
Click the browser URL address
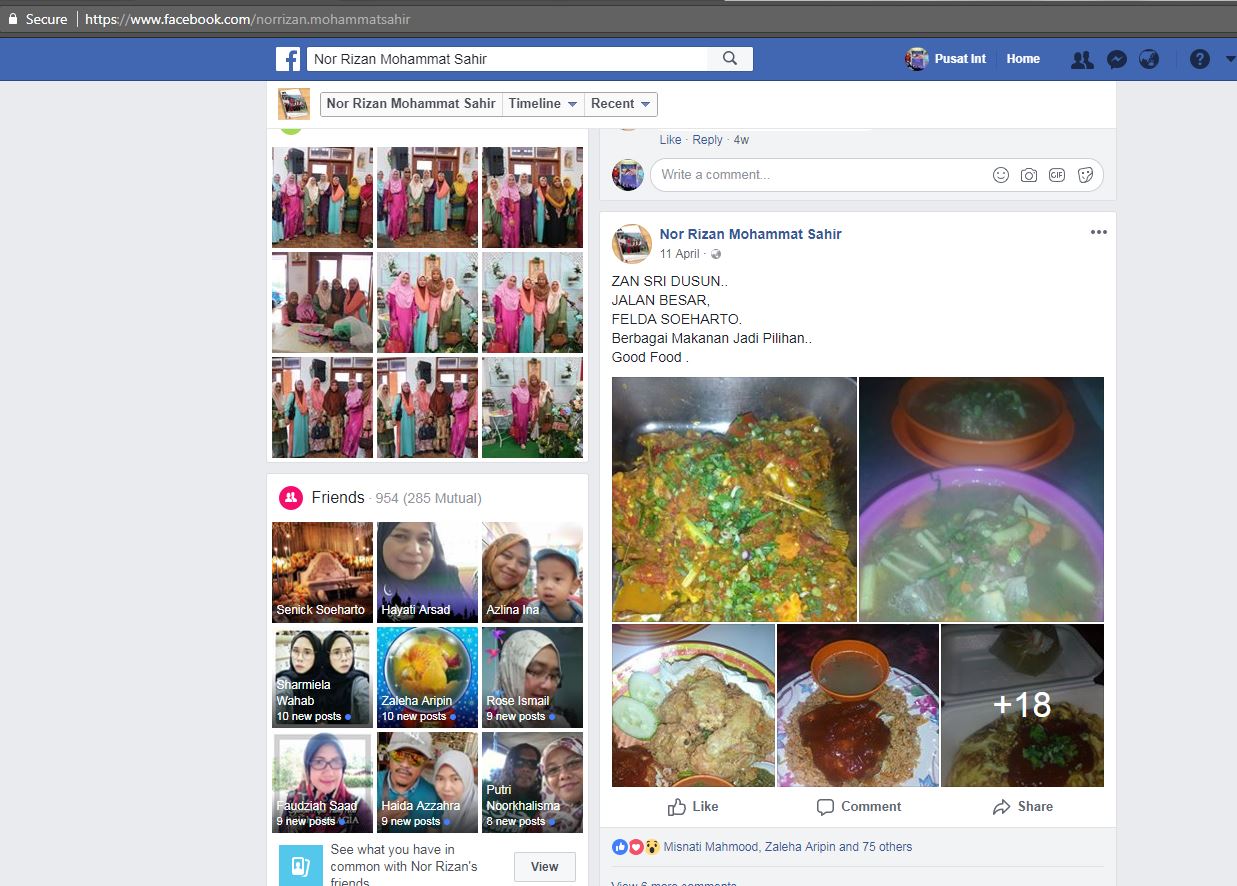click(x=247, y=19)
